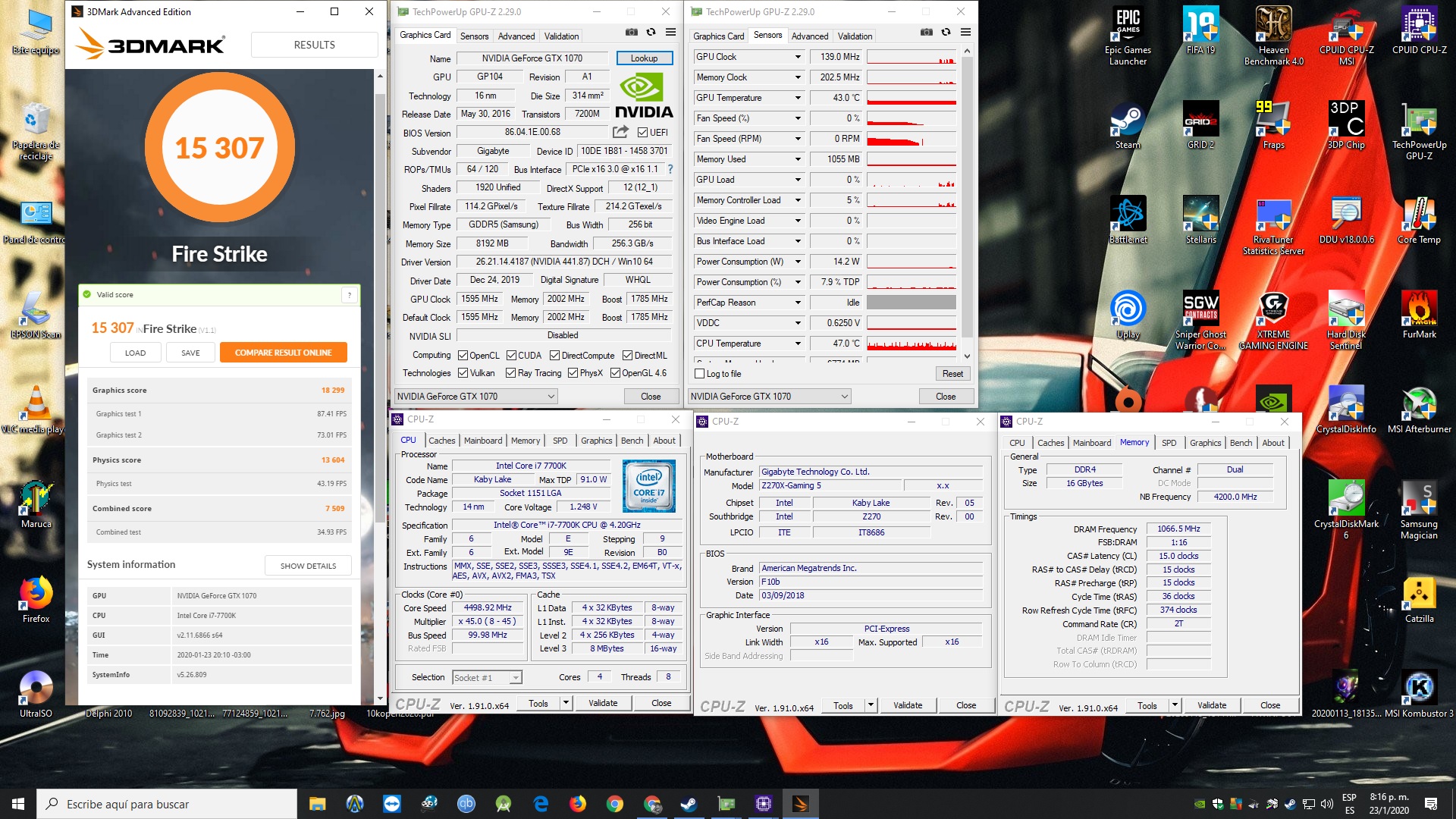Screen dimensions: 1456x819
Task: Open Windows Start menu
Action: click(x=18, y=804)
